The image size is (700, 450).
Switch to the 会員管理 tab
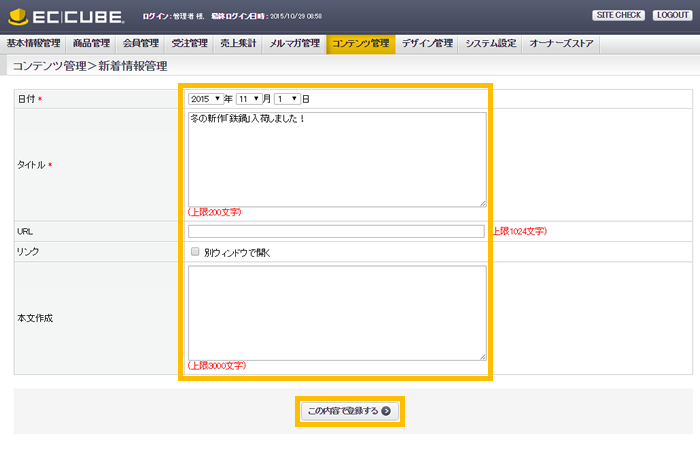tap(140, 43)
